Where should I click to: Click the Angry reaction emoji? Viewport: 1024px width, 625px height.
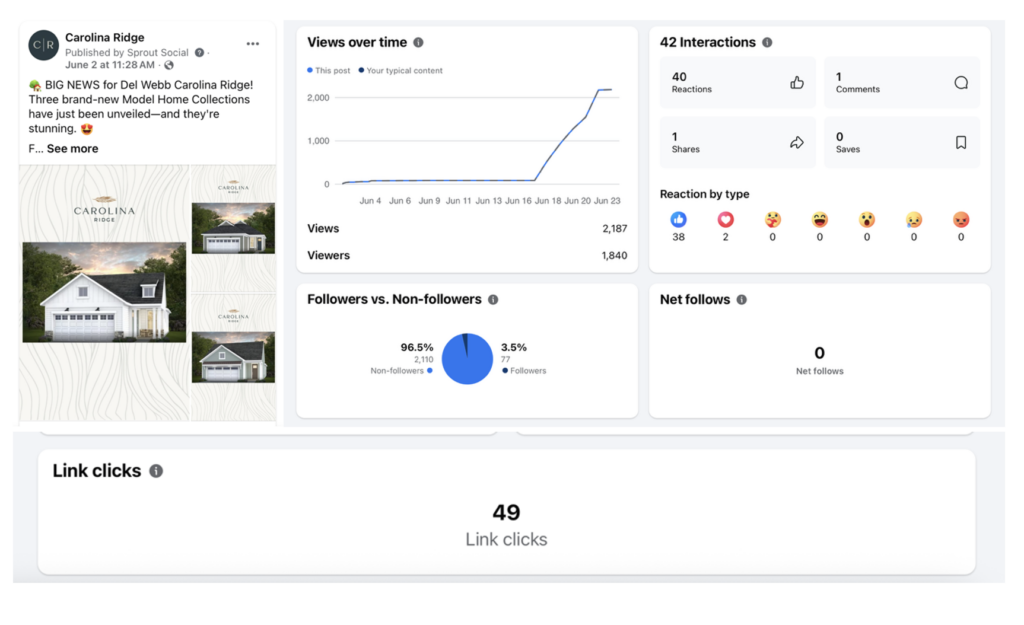(961, 219)
